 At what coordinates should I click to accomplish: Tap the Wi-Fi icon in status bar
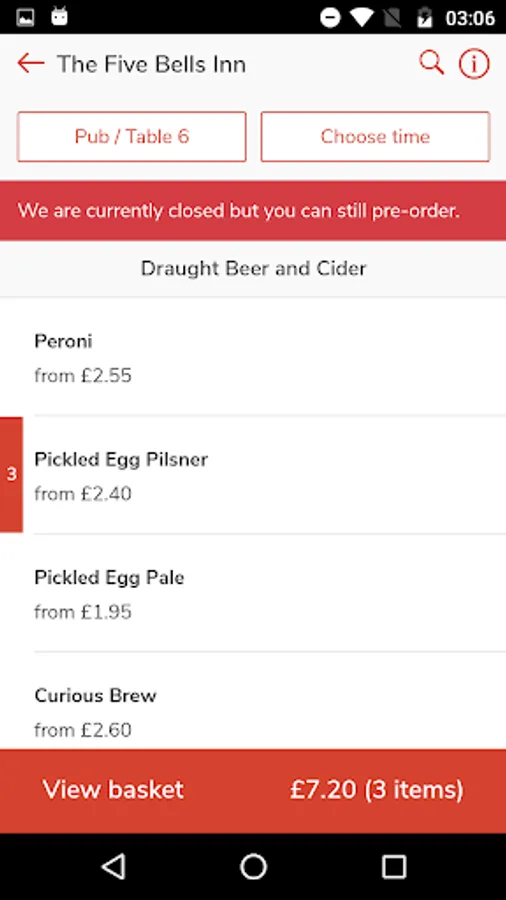point(361,18)
